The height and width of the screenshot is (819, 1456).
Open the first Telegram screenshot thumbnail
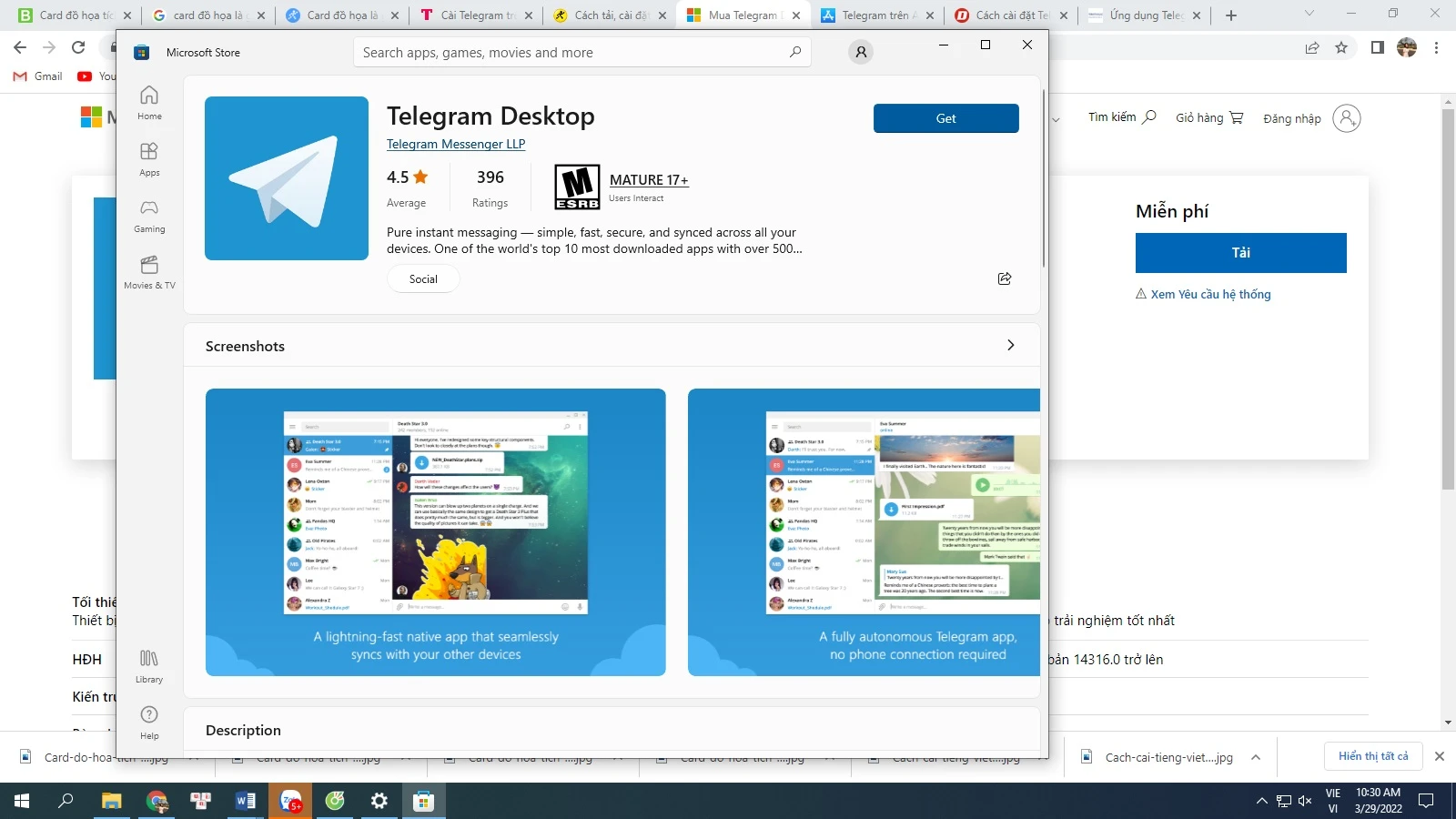click(435, 532)
